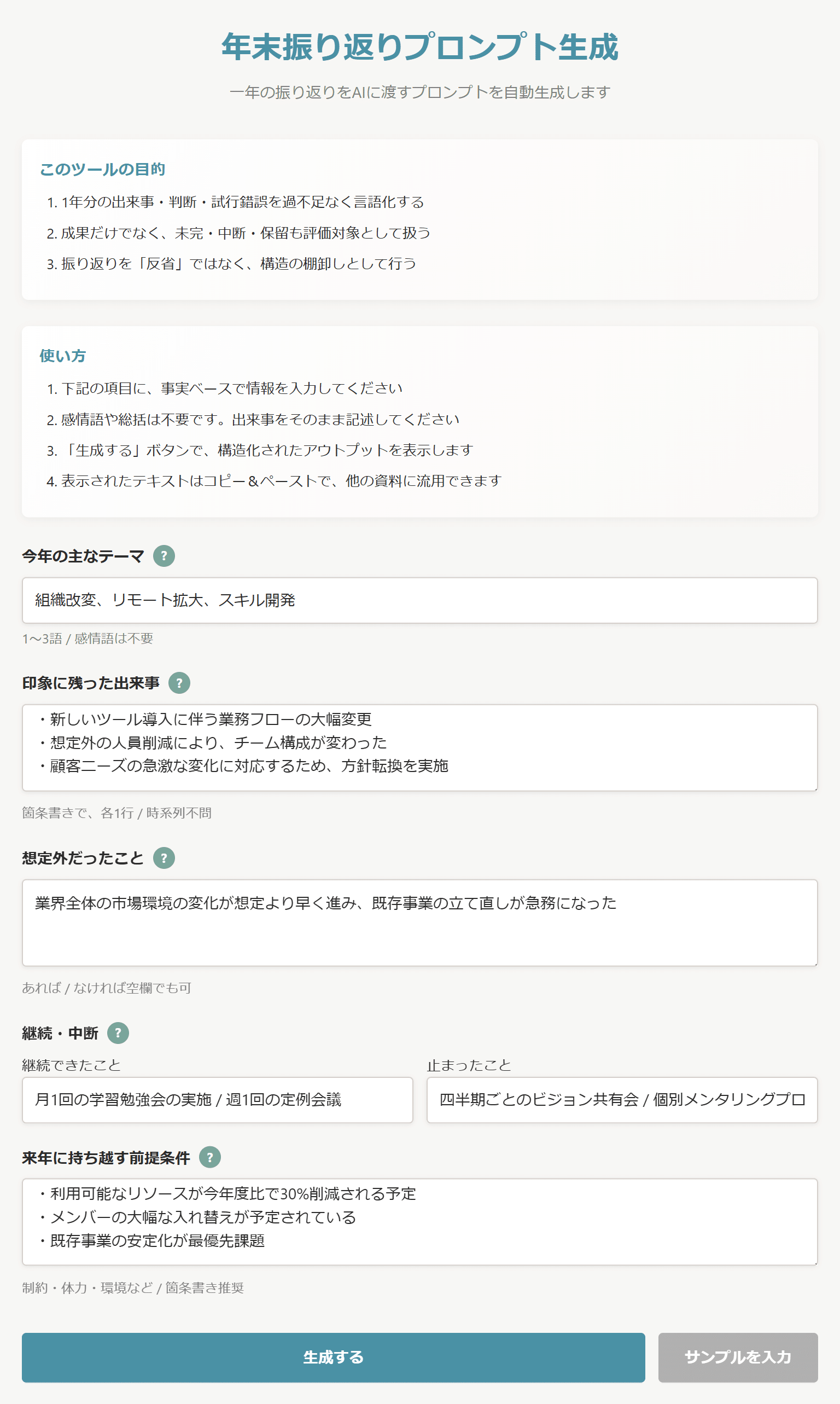Click the 止まったこと field label
The width and height of the screenshot is (840, 1404).
(469, 1065)
